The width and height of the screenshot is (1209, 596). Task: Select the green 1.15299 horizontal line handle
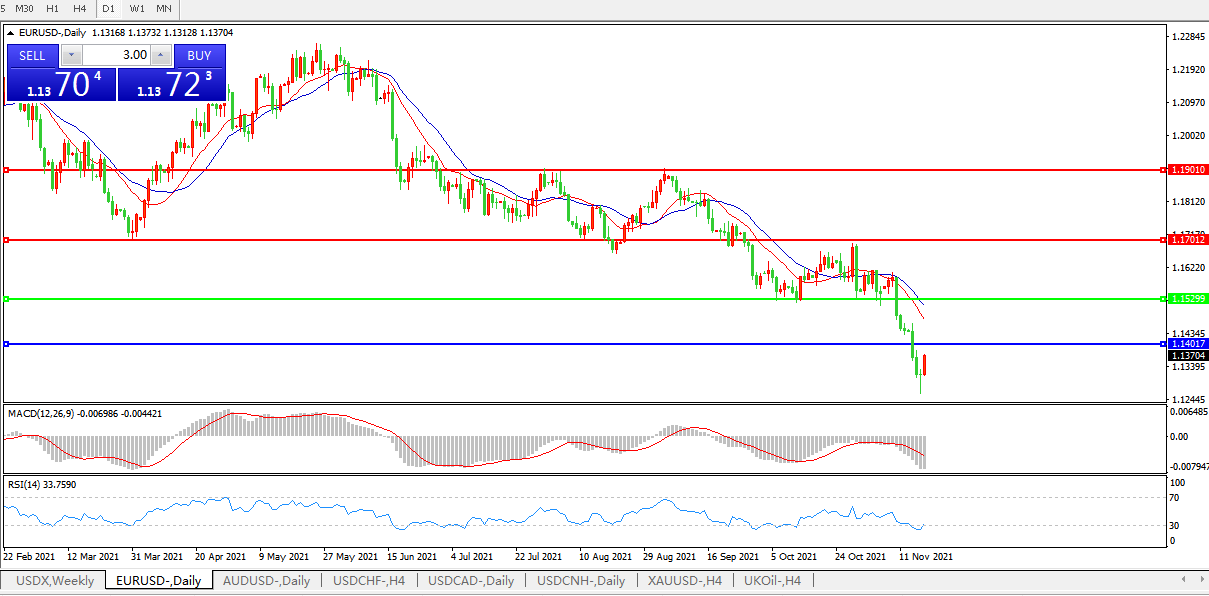point(7,299)
